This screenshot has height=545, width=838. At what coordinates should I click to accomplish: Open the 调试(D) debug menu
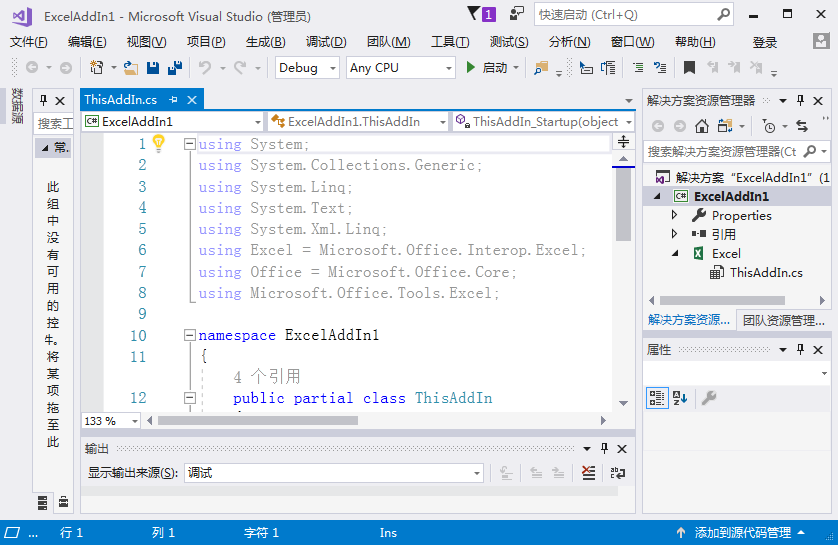pos(326,42)
